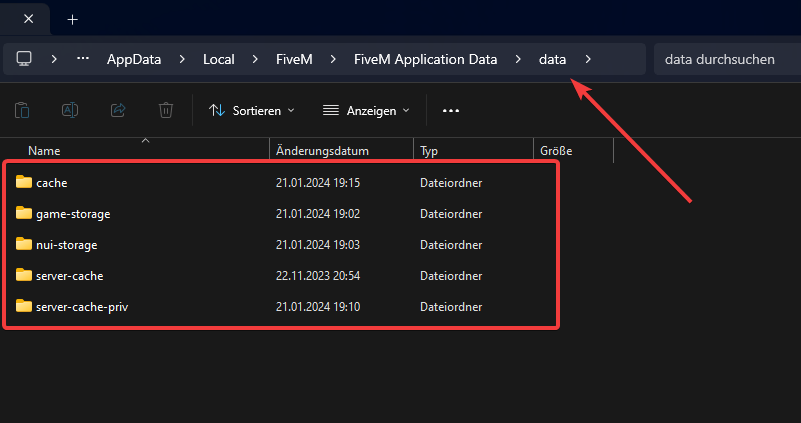The image size is (801, 423).
Task: Click the cache folder icon
Action: pyautogui.click(x=23, y=182)
